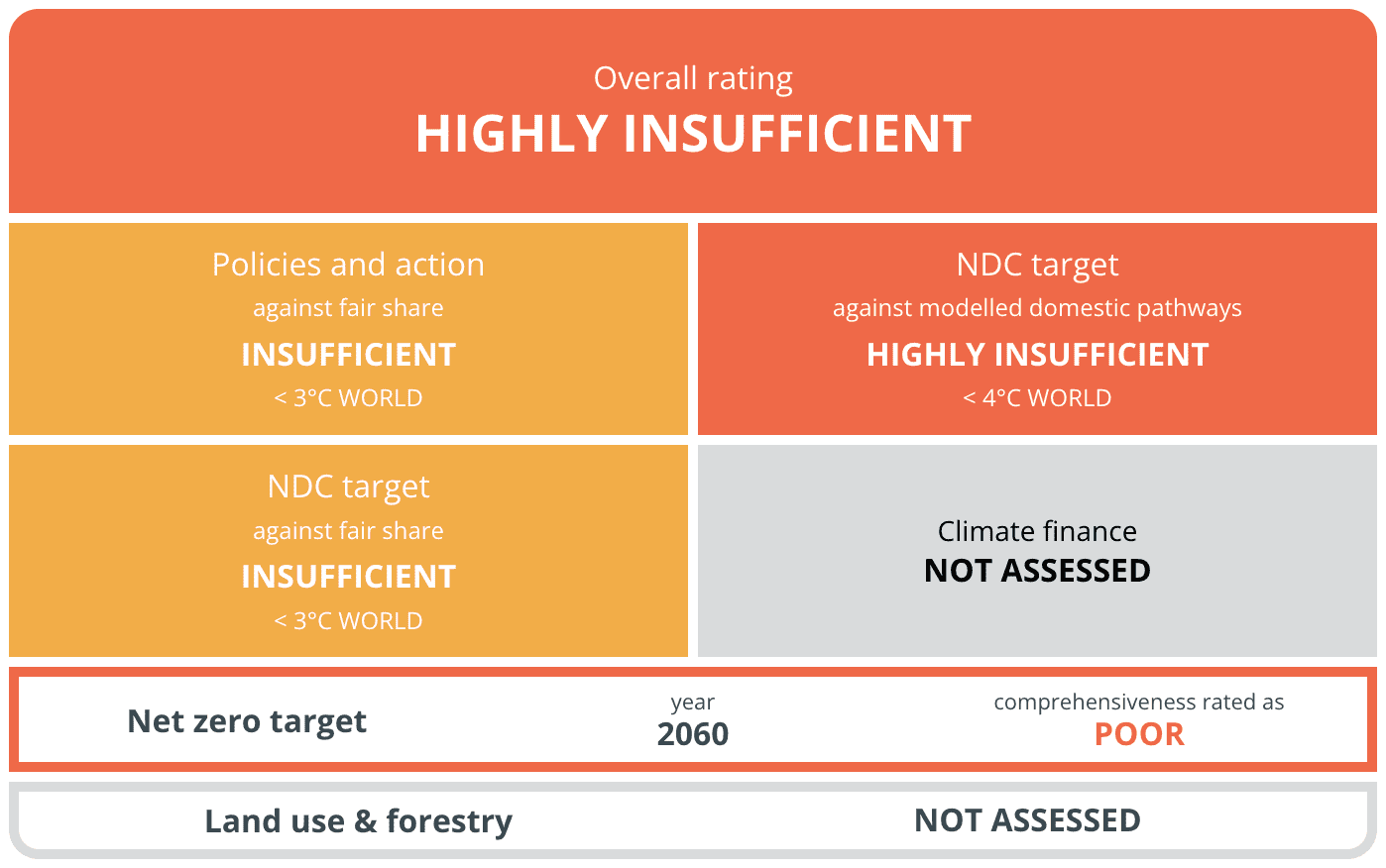
Task: Click the NOT ASSESSED text under Climate finance
Action: click(x=1037, y=571)
